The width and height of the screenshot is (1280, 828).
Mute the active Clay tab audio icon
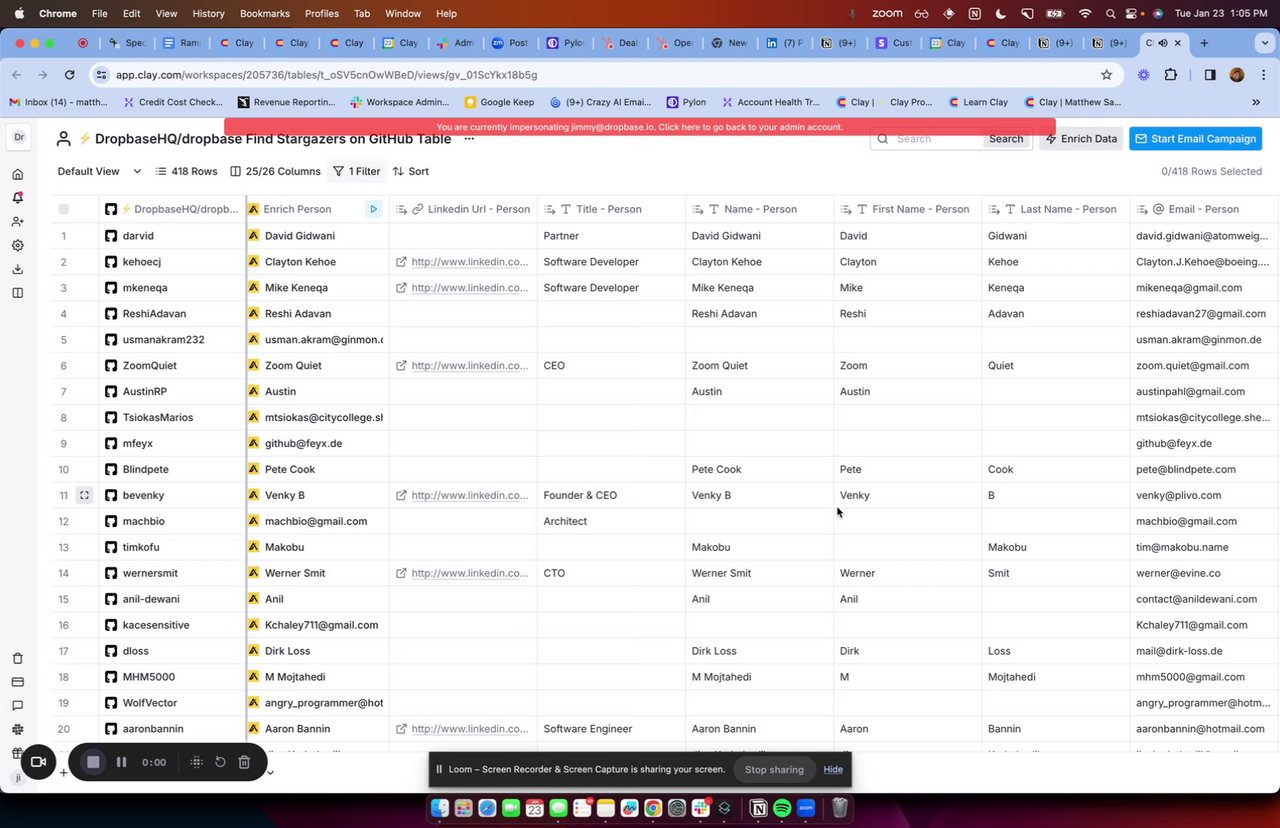click(x=1162, y=43)
